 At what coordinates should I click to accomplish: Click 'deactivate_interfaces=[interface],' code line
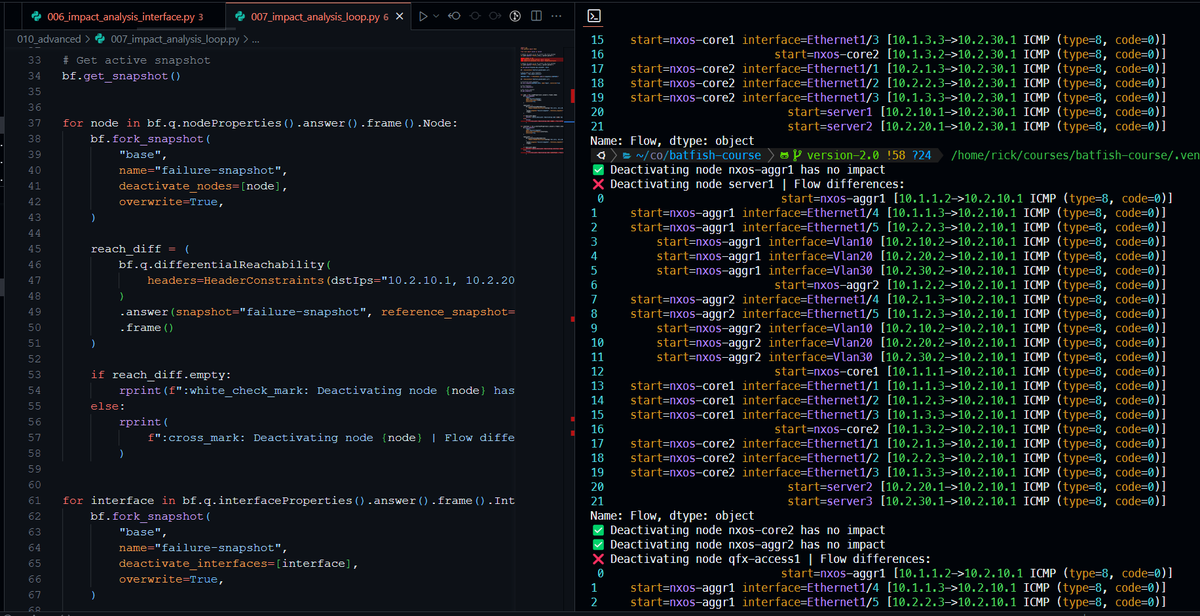point(238,564)
